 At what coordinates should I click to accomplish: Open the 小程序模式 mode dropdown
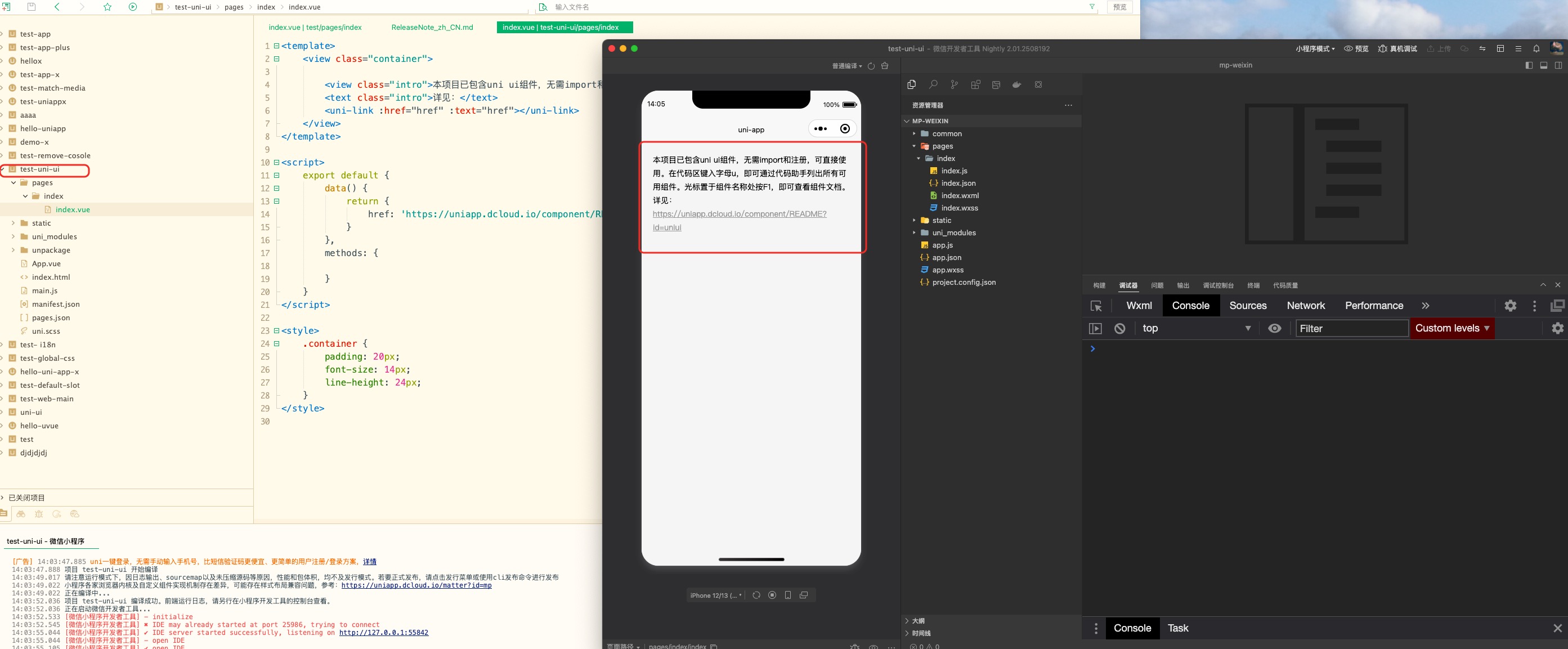1315,49
